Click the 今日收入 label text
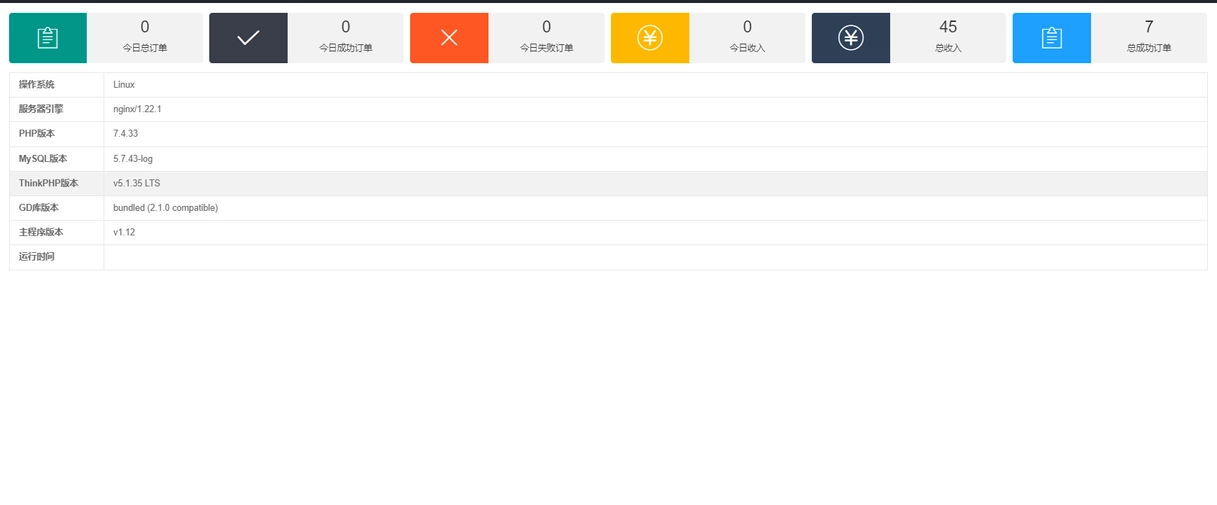The image size is (1217, 505). 747,48
